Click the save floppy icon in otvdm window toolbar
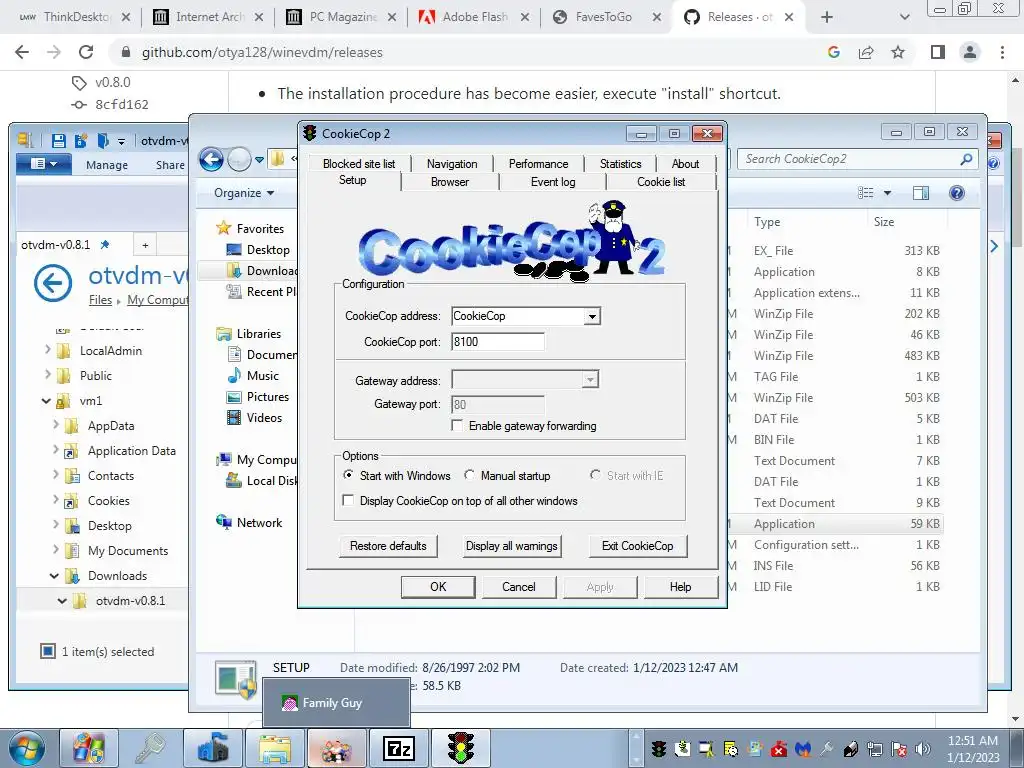Image resolution: width=1024 pixels, height=768 pixels. coord(59,140)
